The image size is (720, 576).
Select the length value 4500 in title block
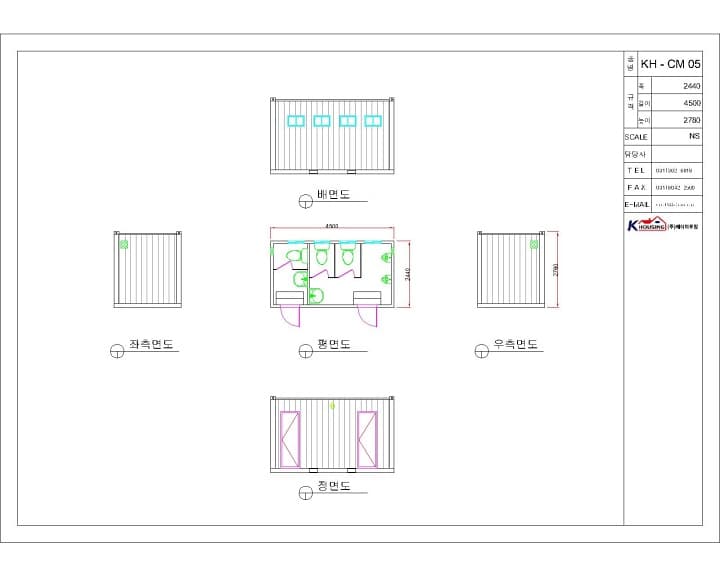[692, 103]
